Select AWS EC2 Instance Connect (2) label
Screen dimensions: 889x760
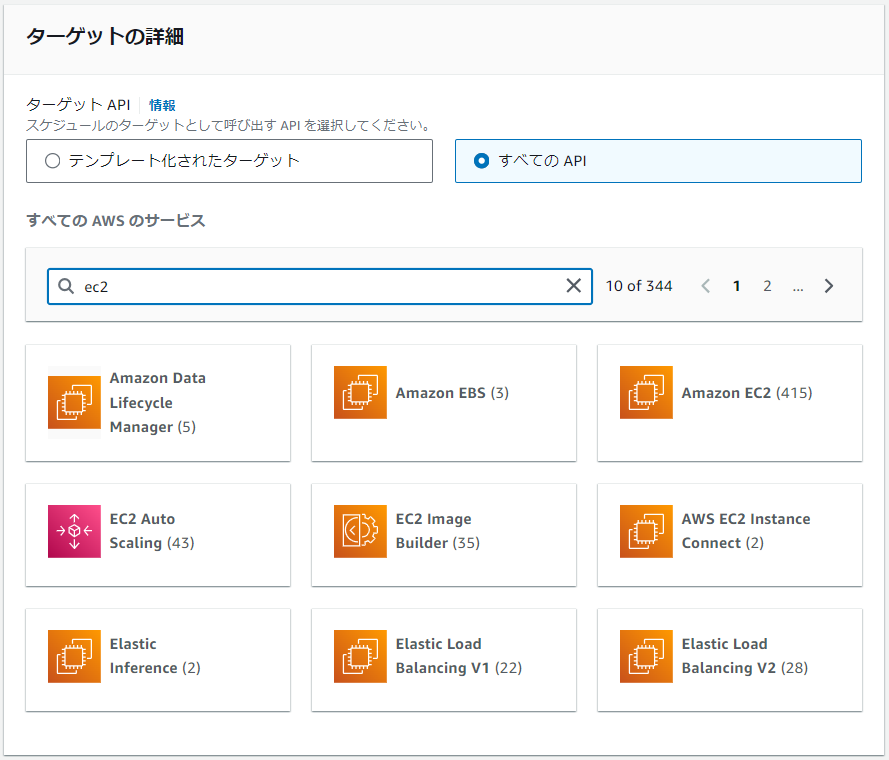pos(746,531)
